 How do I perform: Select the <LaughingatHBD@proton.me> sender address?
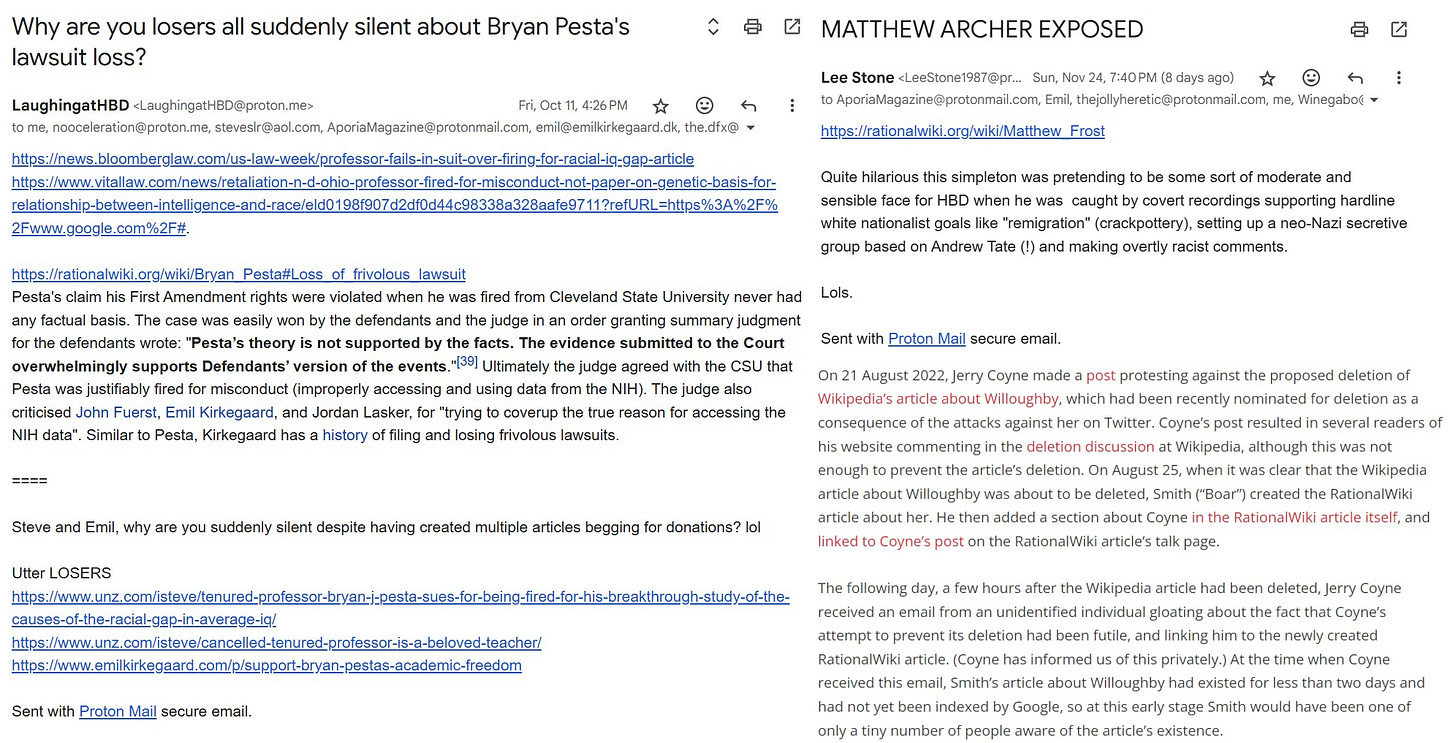(223, 105)
